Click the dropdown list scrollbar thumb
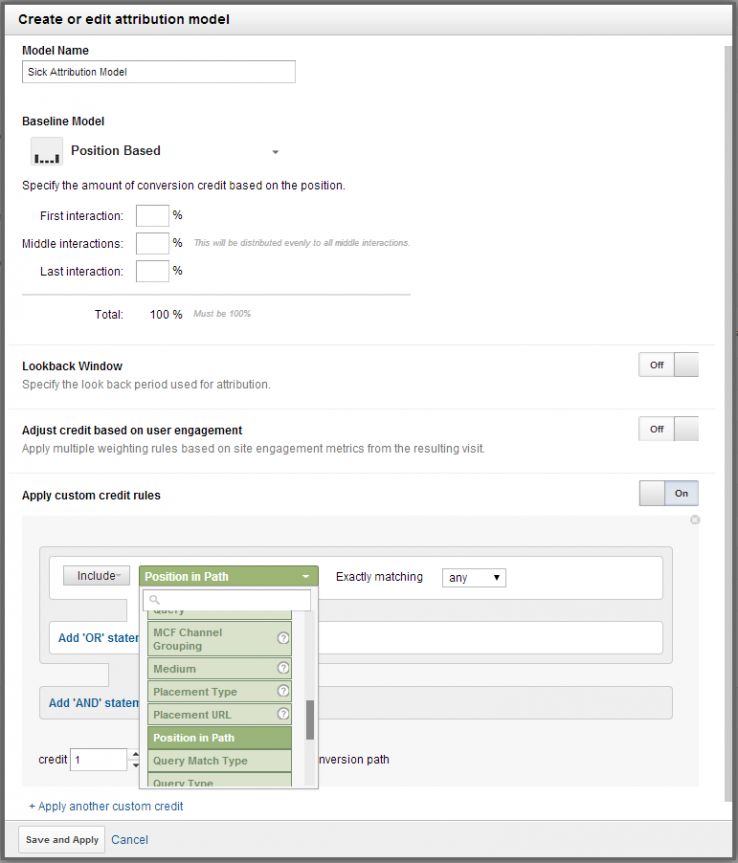Image resolution: width=738 pixels, height=863 pixels. 310,719
